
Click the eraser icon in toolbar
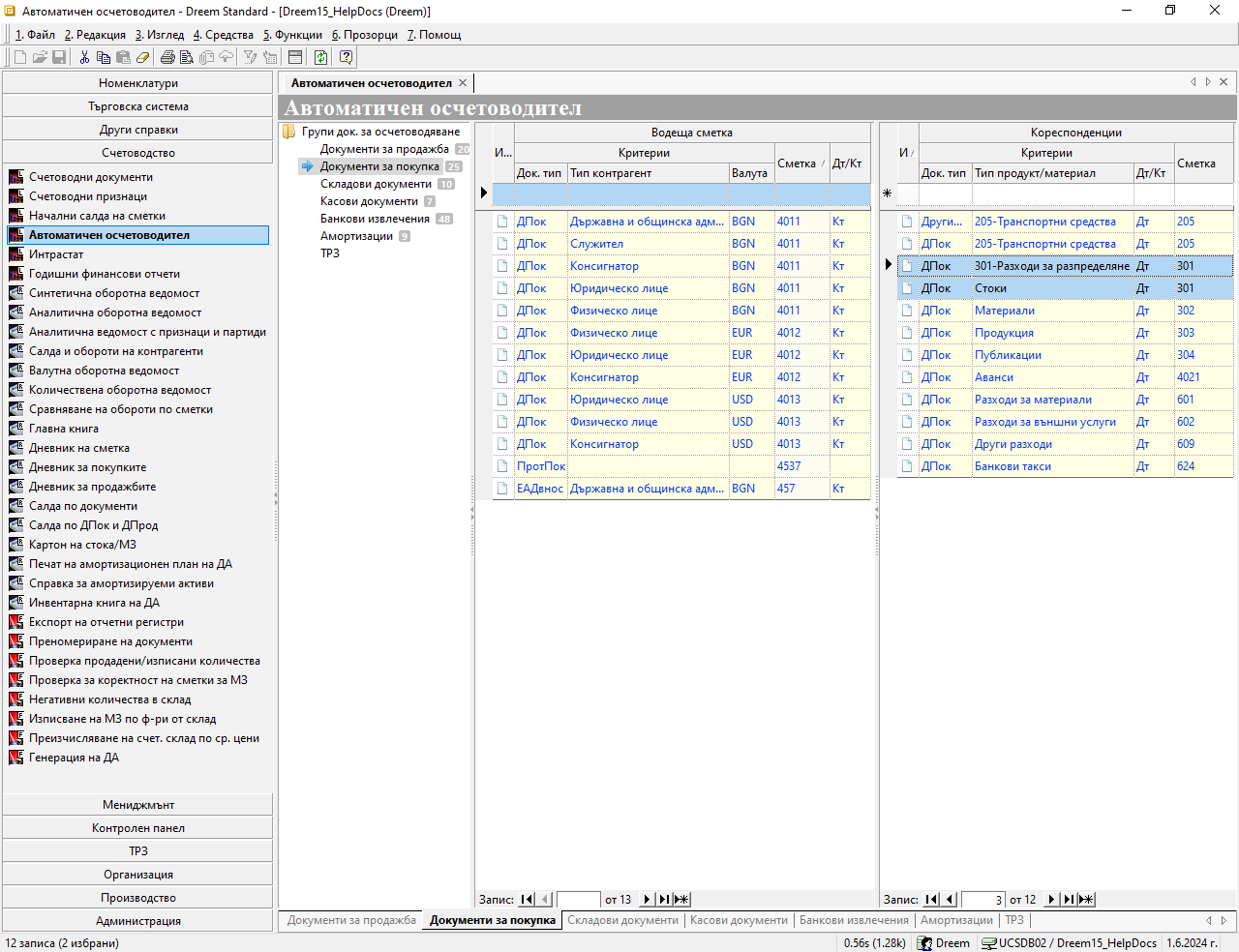coord(142,57)
